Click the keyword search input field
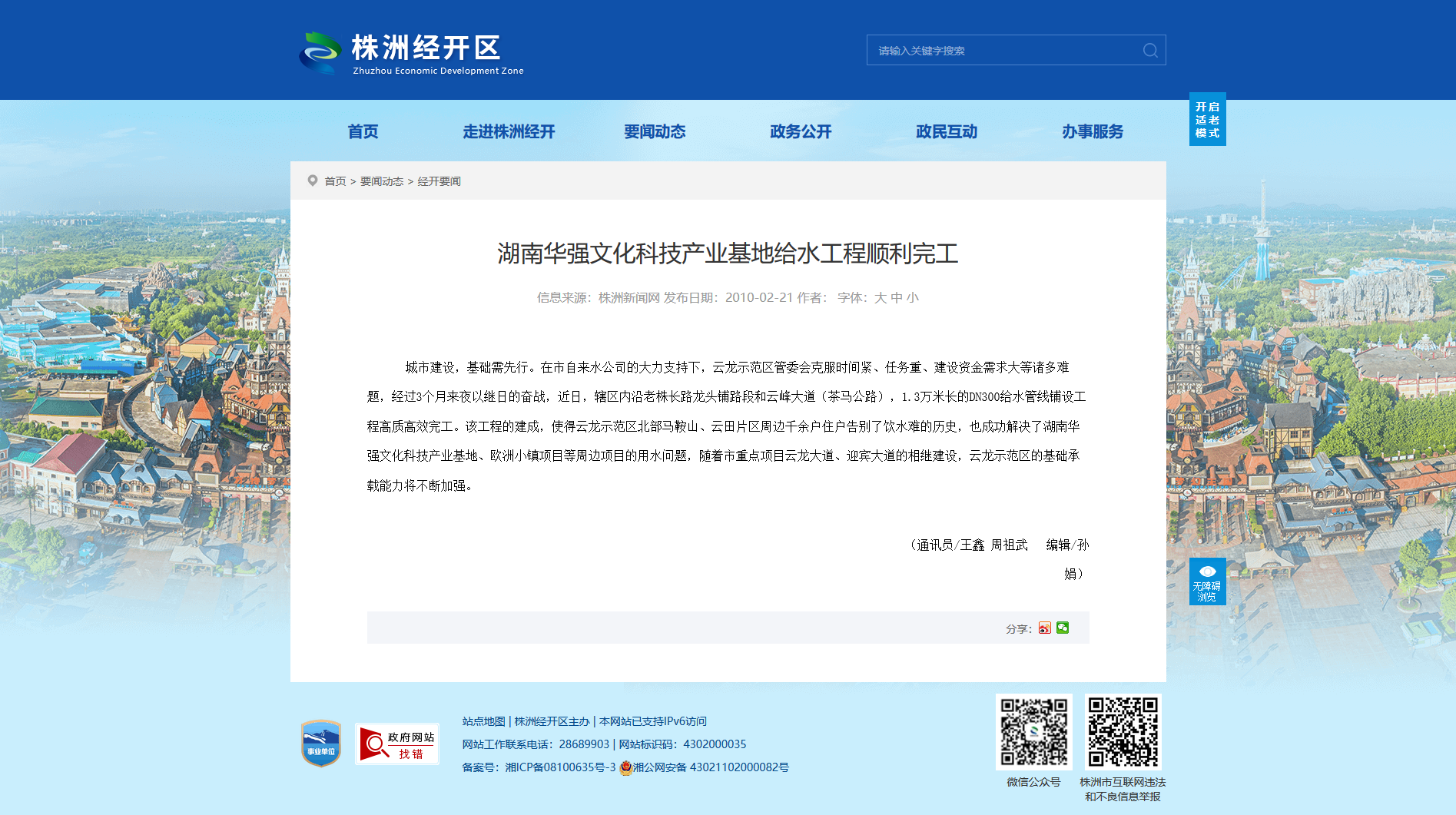 (x=1003, y=51)
